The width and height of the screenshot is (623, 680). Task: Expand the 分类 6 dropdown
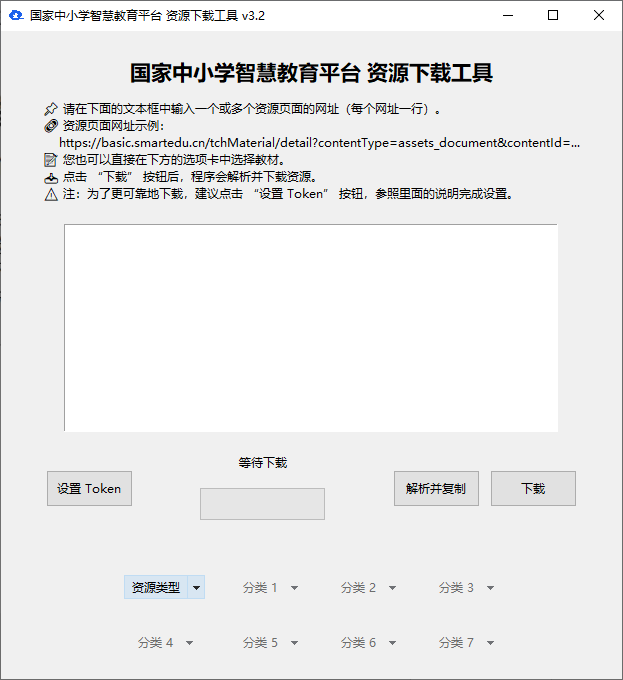click(x=368, y=643)
